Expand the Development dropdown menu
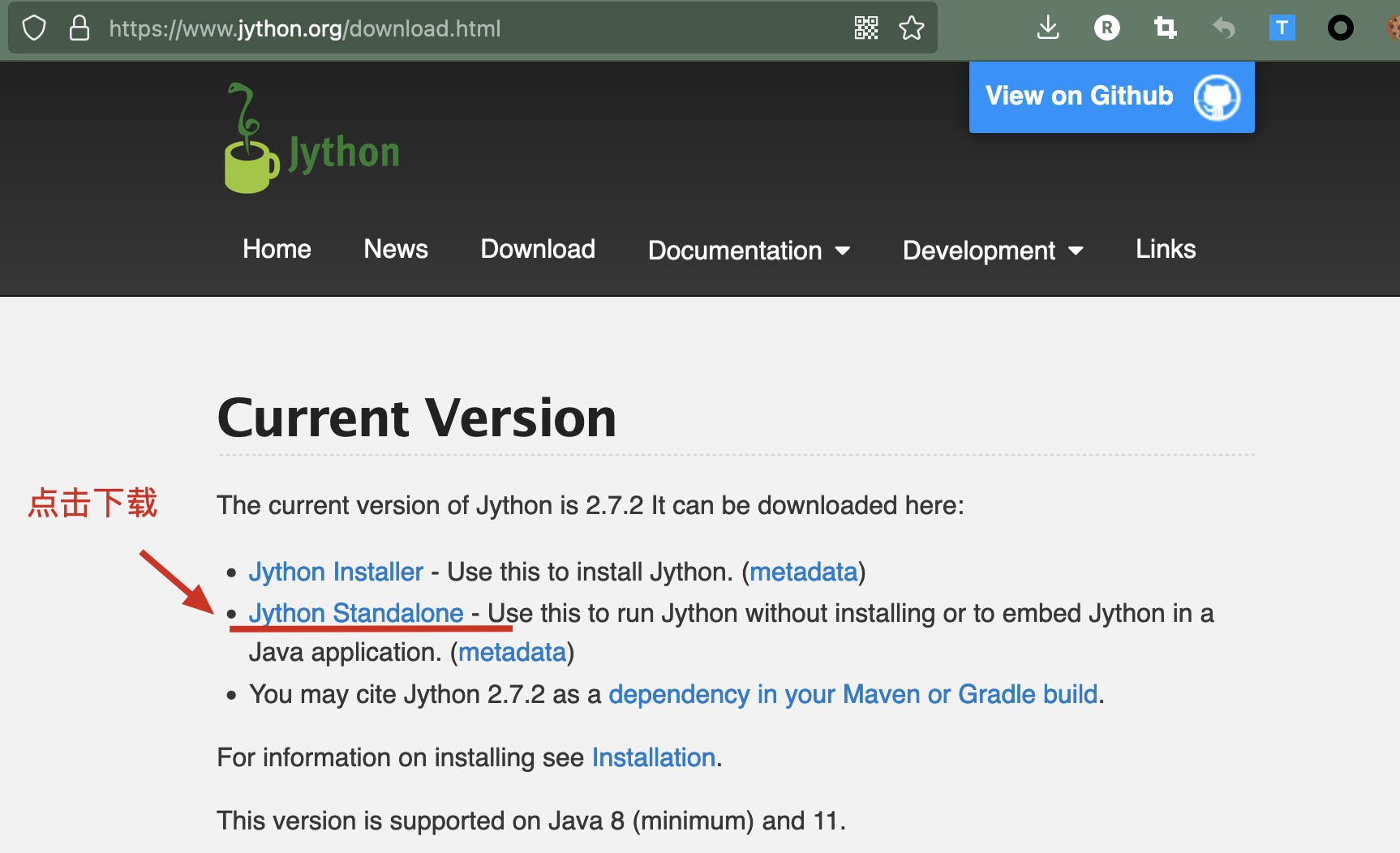This screenshot has height=853, width=1400. (x=991, y=250)
